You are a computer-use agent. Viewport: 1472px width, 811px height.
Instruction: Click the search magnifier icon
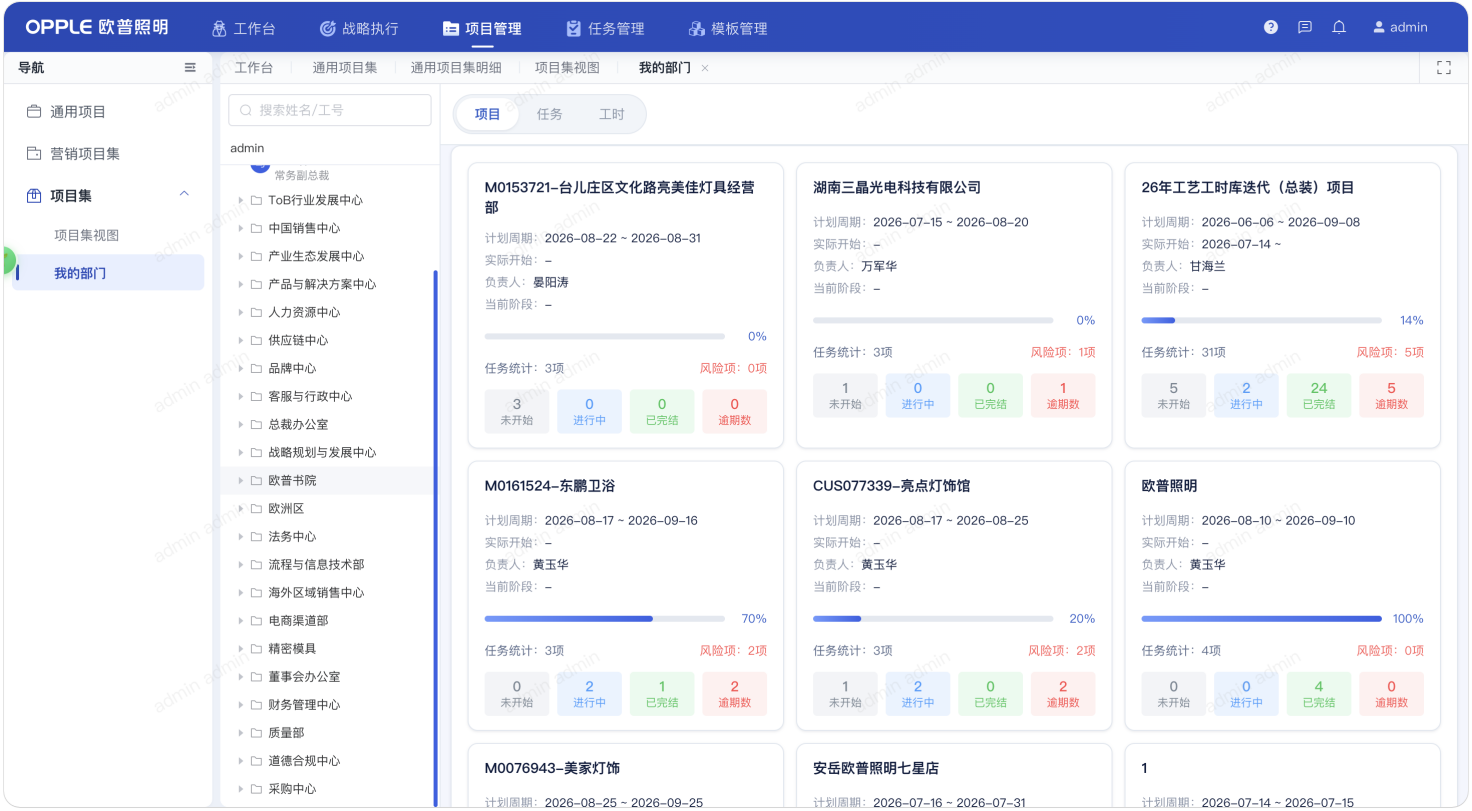[x=246, y=110]
